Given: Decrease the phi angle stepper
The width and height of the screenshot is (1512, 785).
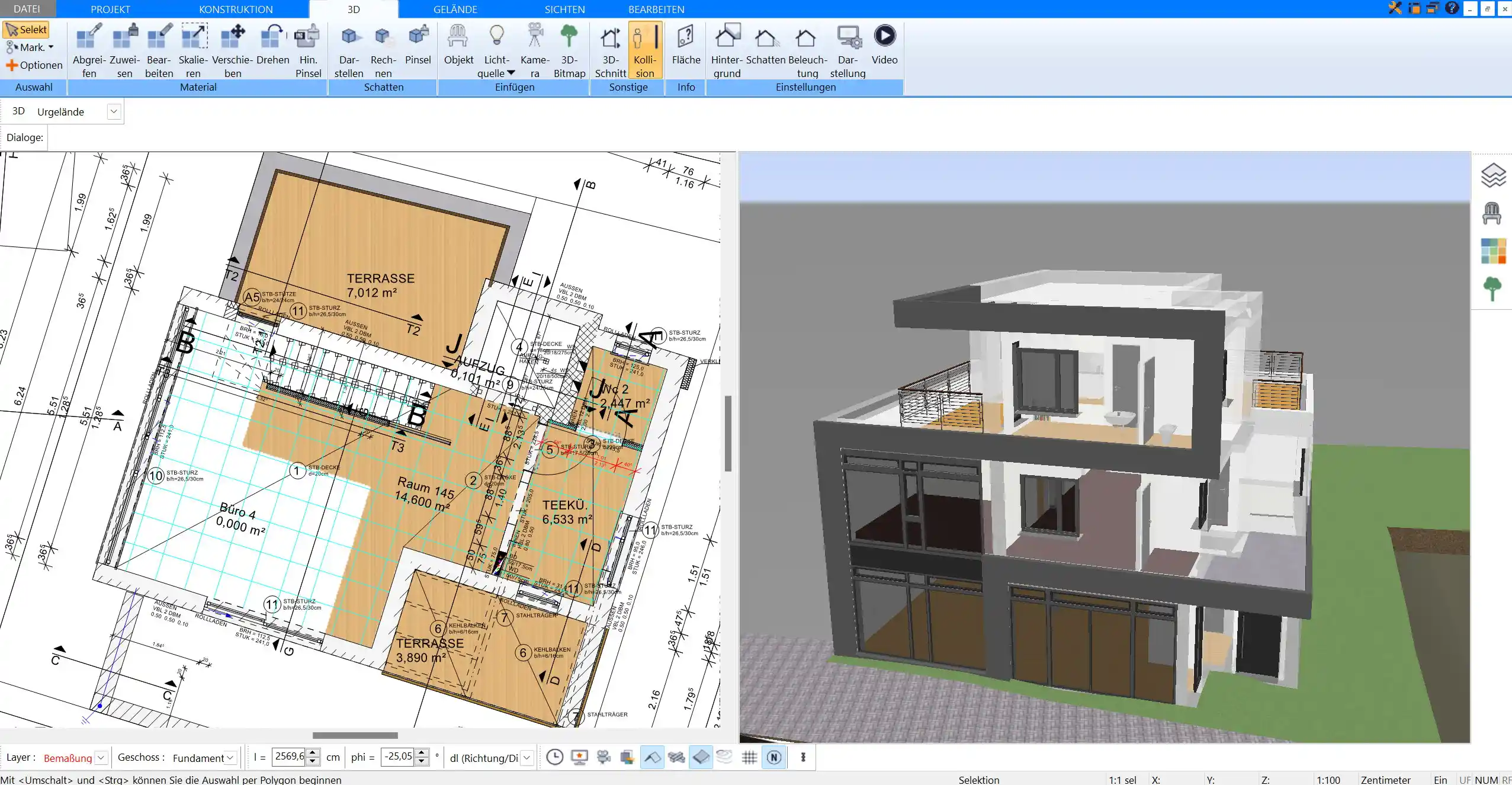Looking at the screenshot, I should click(x=422, y=761).
